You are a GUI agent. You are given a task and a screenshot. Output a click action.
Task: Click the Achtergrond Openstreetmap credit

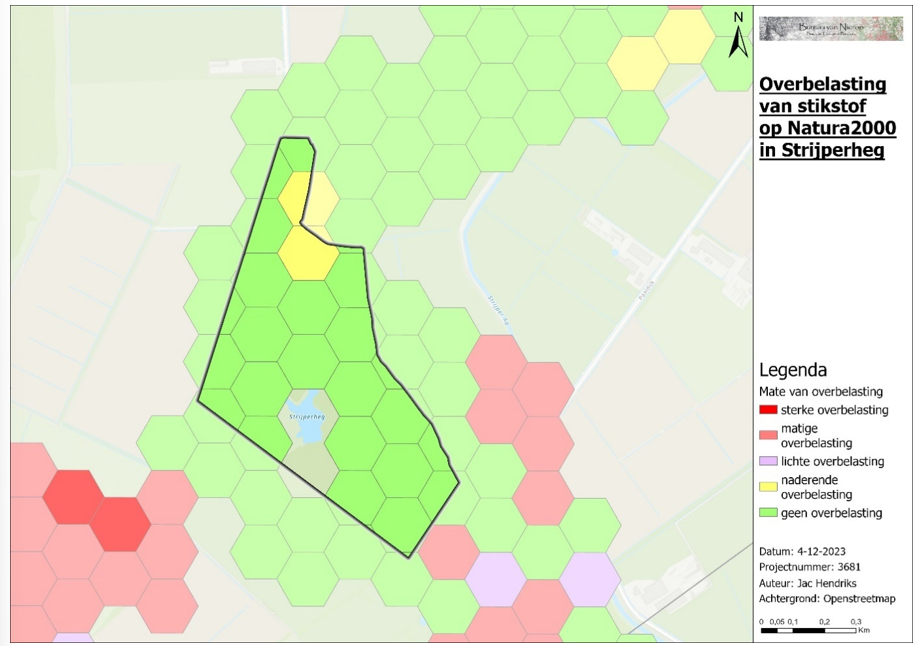click(827, 599)
